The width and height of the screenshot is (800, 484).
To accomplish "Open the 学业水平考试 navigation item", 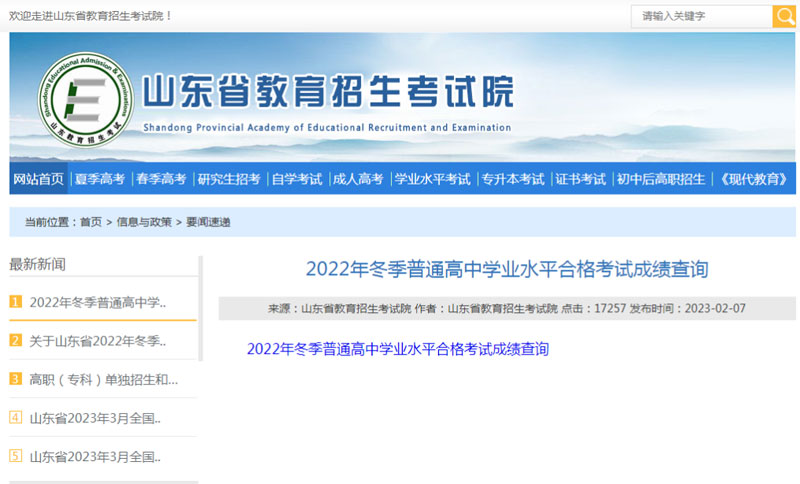I will tap(433, 179).
